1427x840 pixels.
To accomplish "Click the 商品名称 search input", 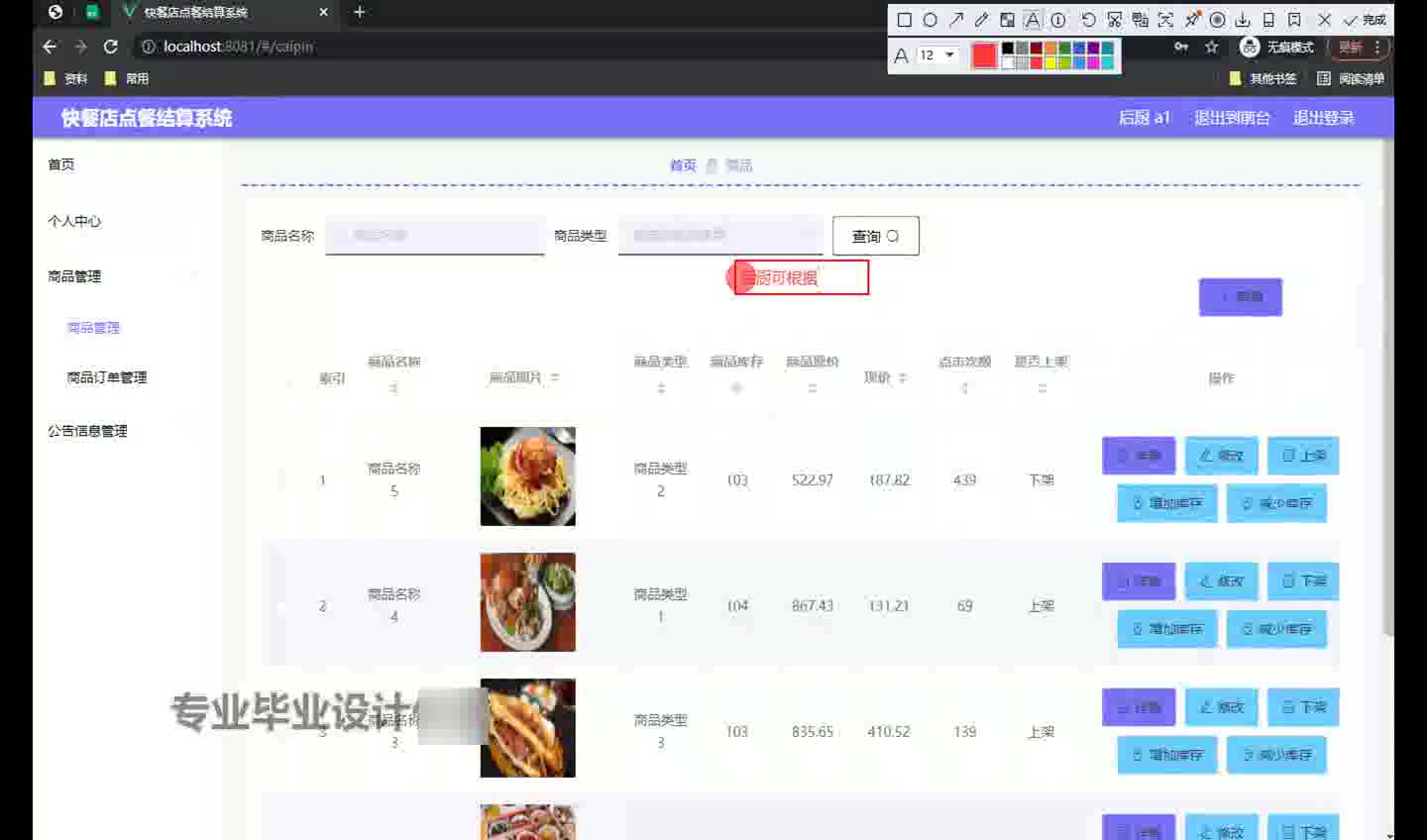I will [x=435, y=236].
